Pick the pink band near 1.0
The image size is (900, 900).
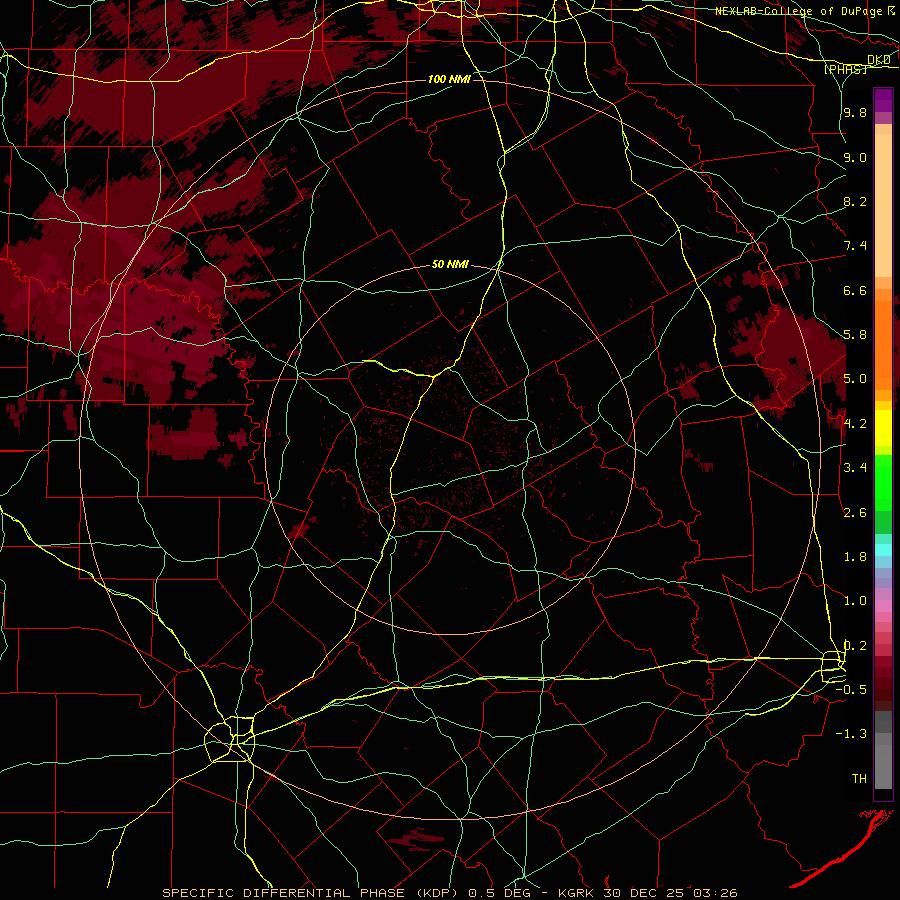pyautogui.click(x=883, y=606)
